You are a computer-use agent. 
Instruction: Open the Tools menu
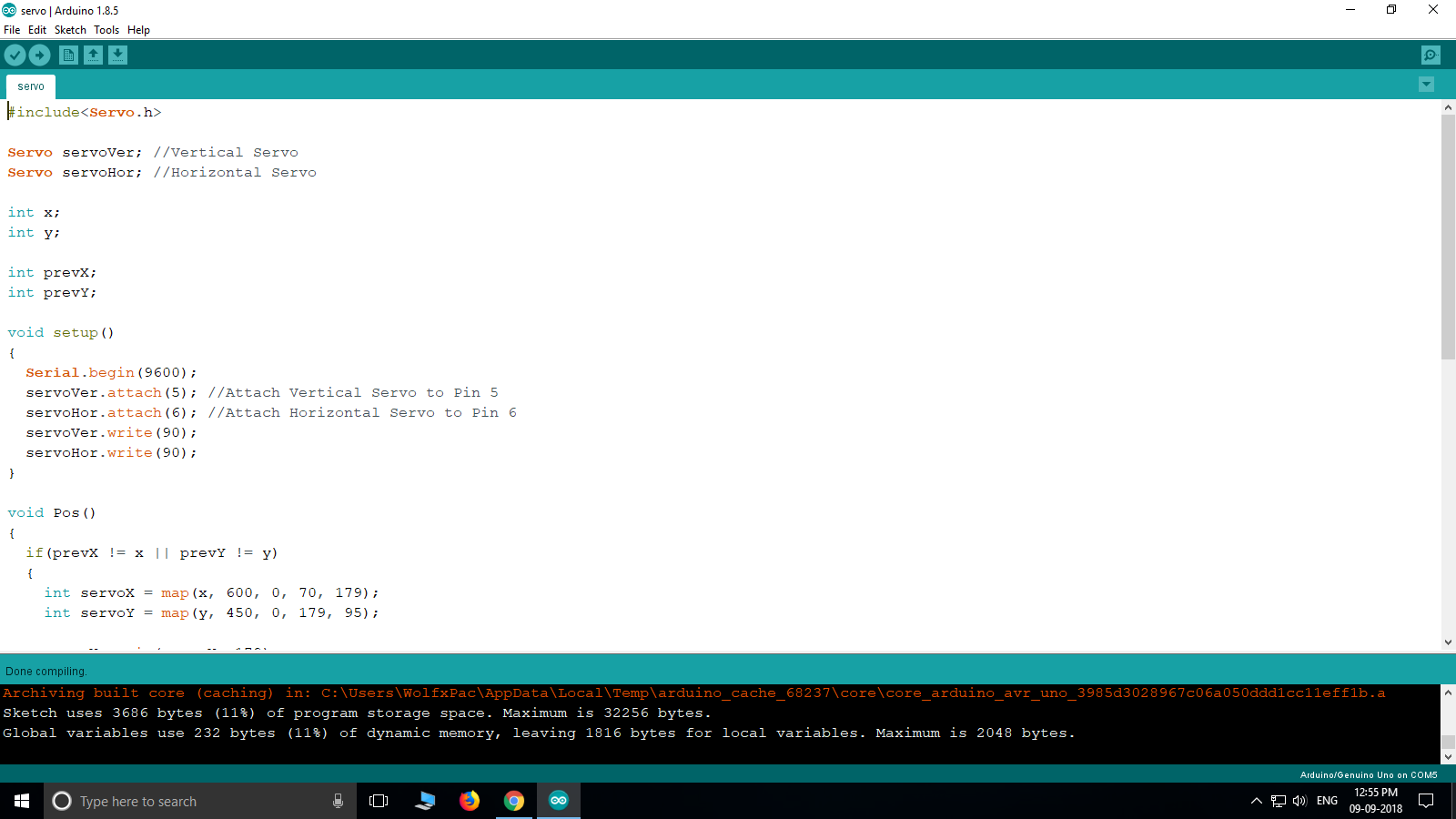(x=106, y=29)
